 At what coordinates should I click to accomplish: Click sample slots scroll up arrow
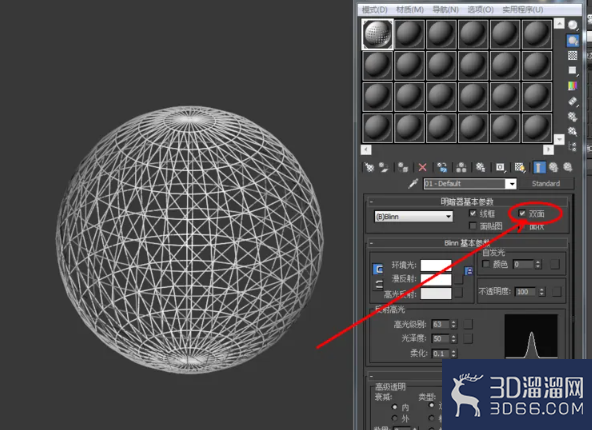click(559, 23)
